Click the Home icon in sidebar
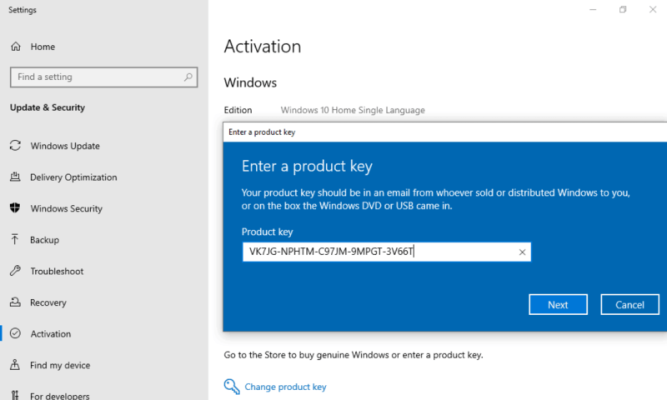 click(16, 46)
